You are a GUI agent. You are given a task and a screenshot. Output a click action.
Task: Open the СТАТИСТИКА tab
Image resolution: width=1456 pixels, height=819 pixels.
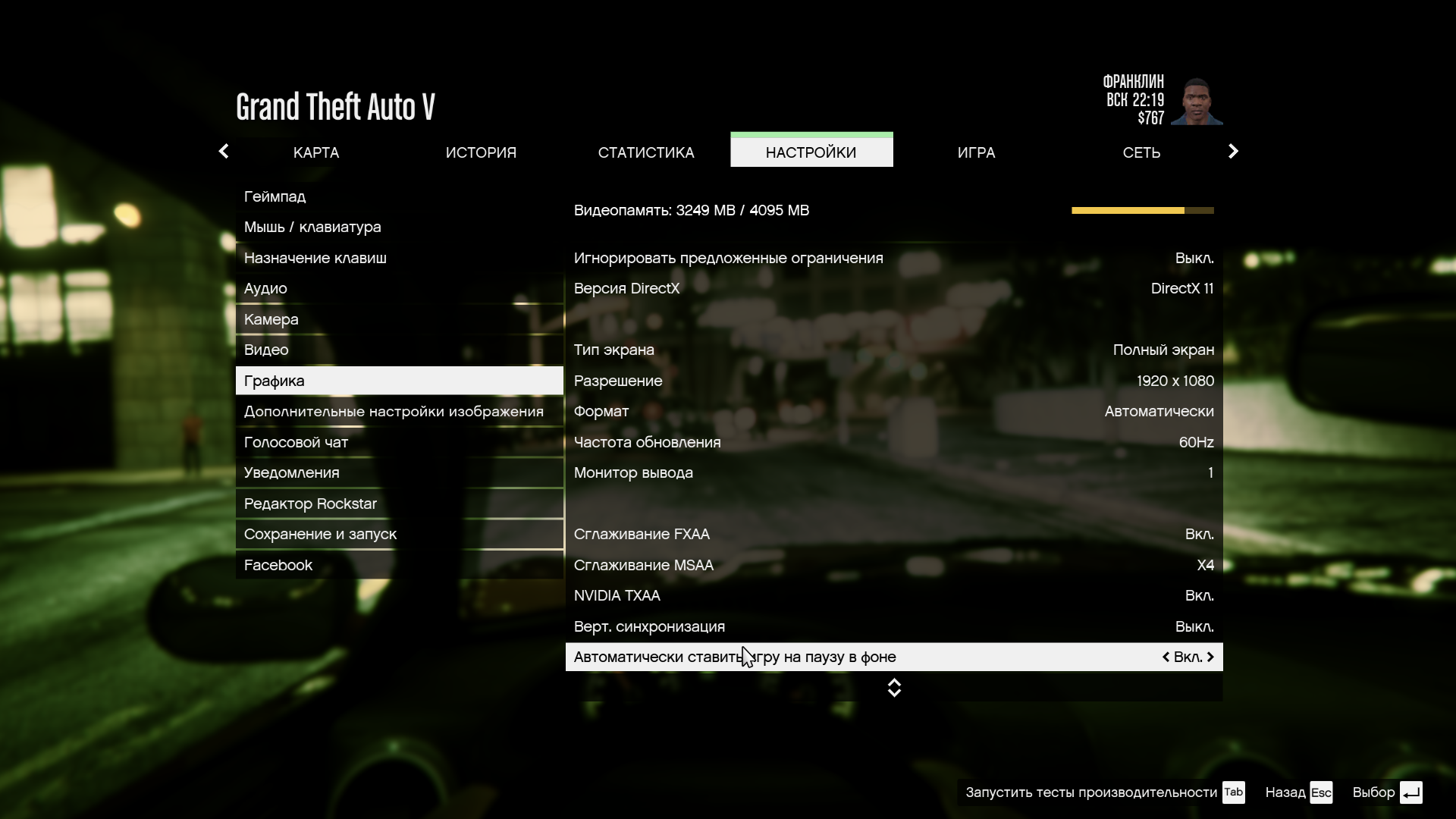click(x=646, y=152)
